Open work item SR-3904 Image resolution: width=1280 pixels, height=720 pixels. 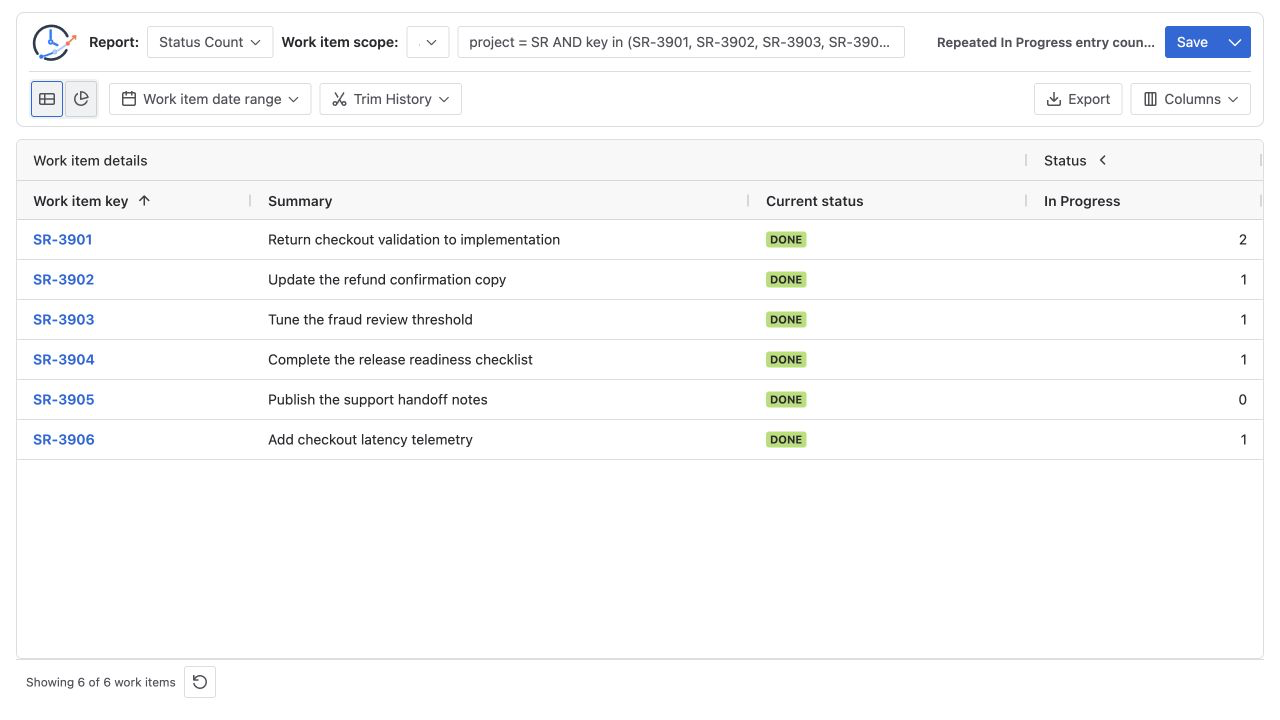coord(64,359)
